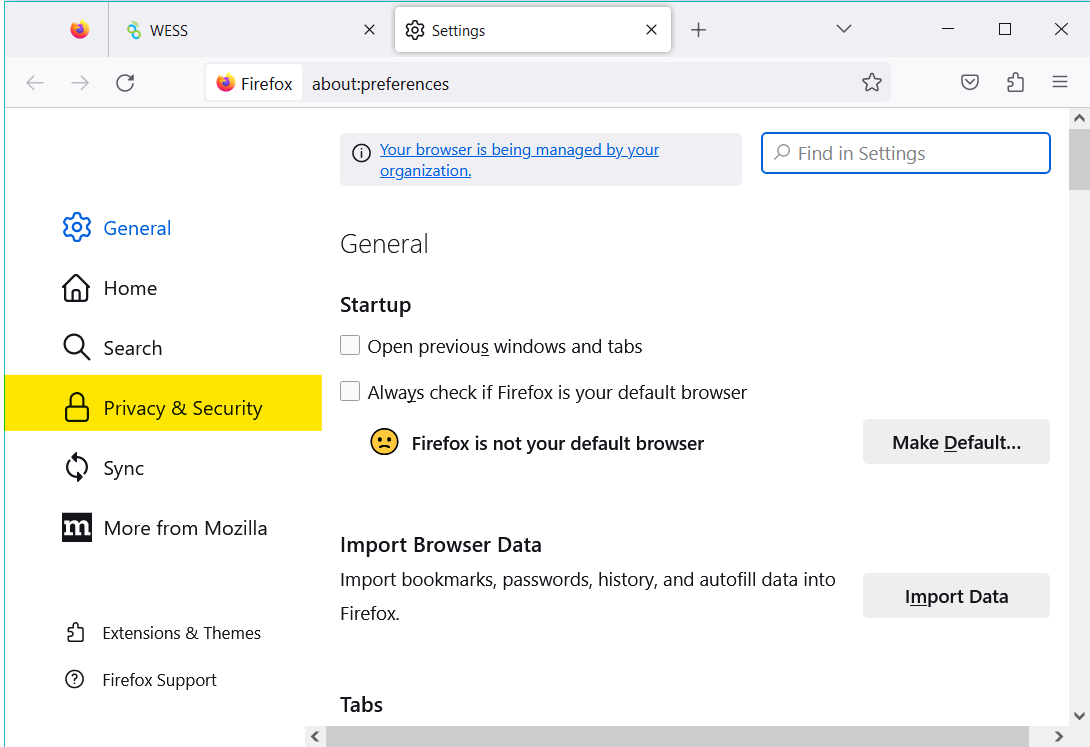Click the Search magnifier icon in sidebar
The image size is (1090, 747).
point(76,347)
